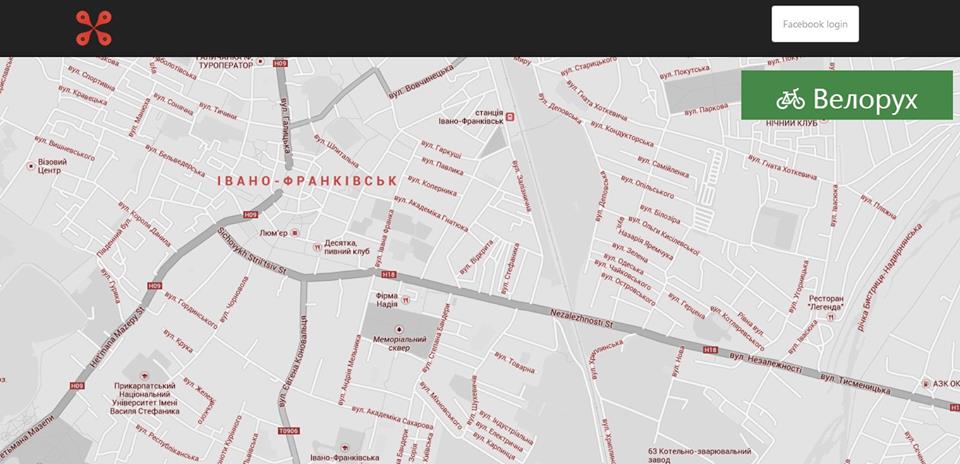
Task: Click the Sichovykh Striltsiv St label
Action: tap(252, 251)
